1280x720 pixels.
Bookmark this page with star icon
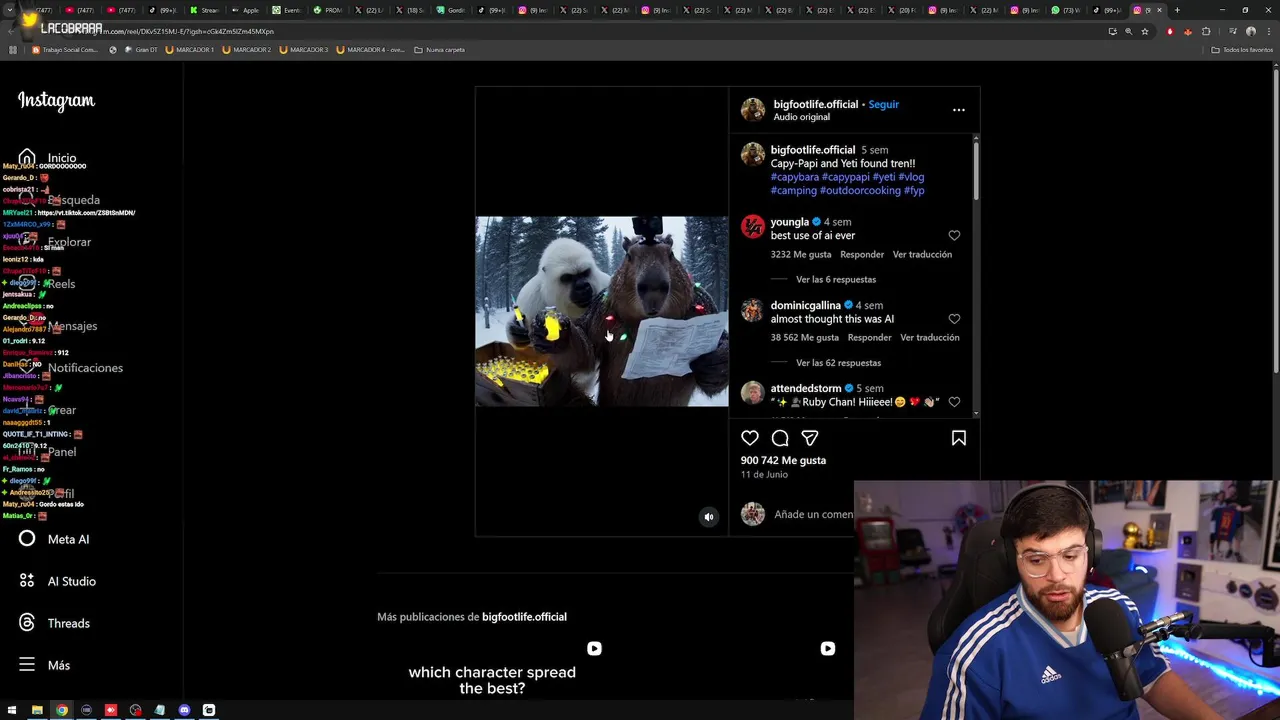[1145, 31]
